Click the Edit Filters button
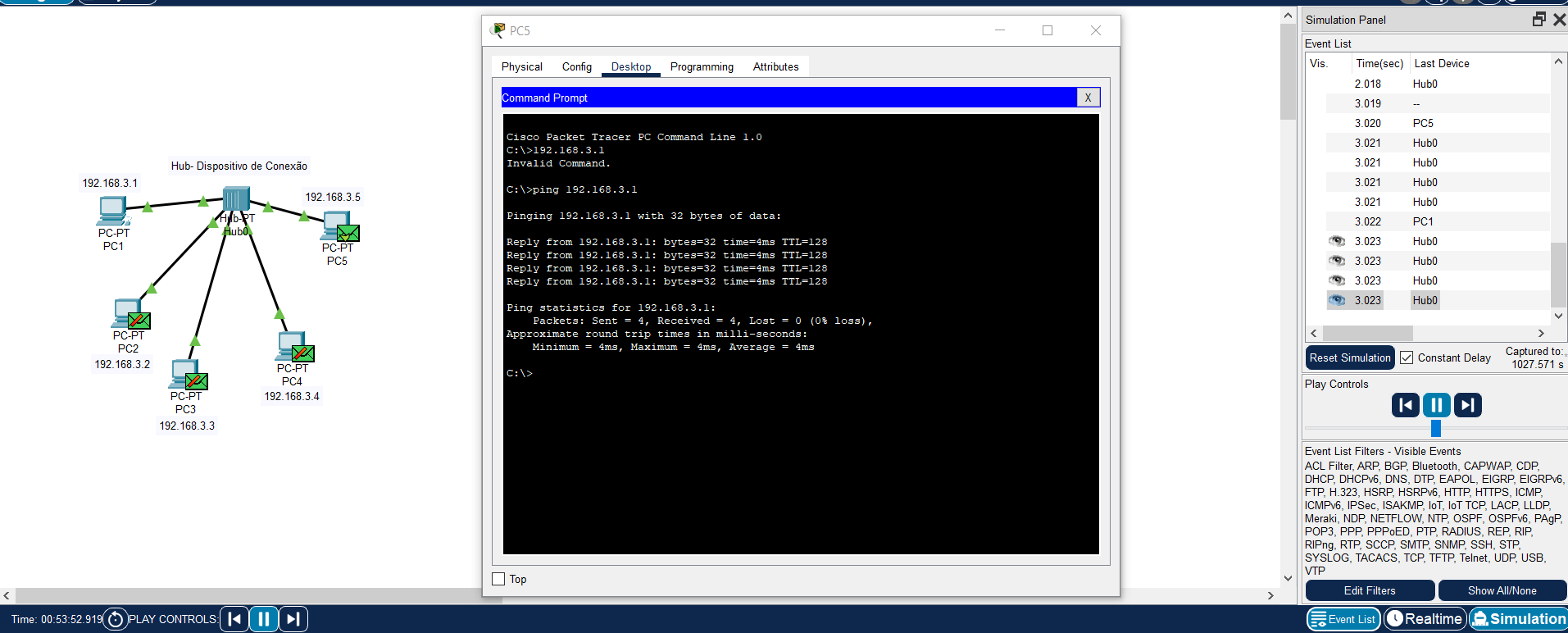Image resolution: width=1568 pixels, height=633 pixels. coord(1370,590)
